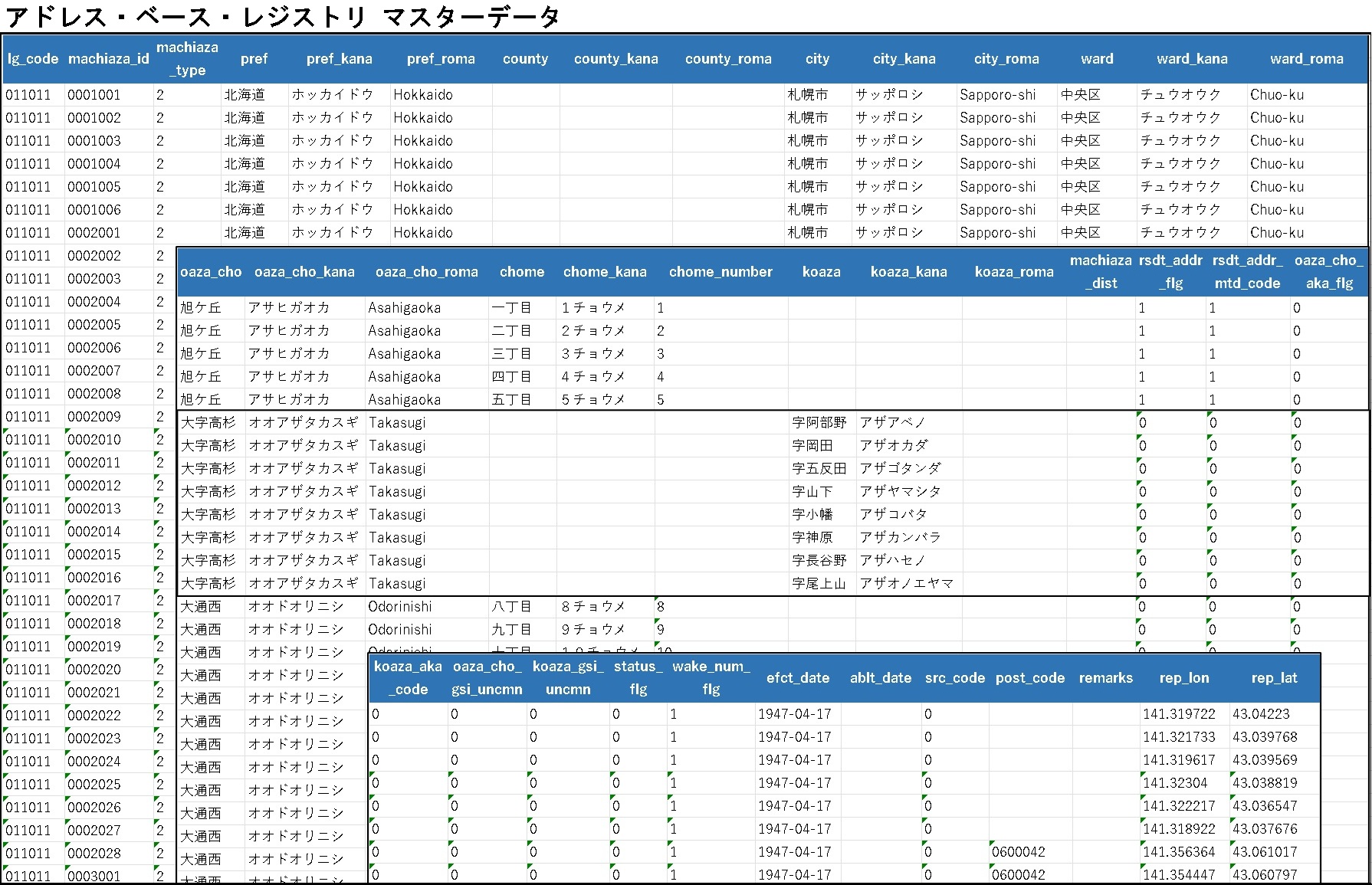This screenshot has width=1372, height=885.
Task: Select the post_code column header
Action: [x=1029, y=678]
